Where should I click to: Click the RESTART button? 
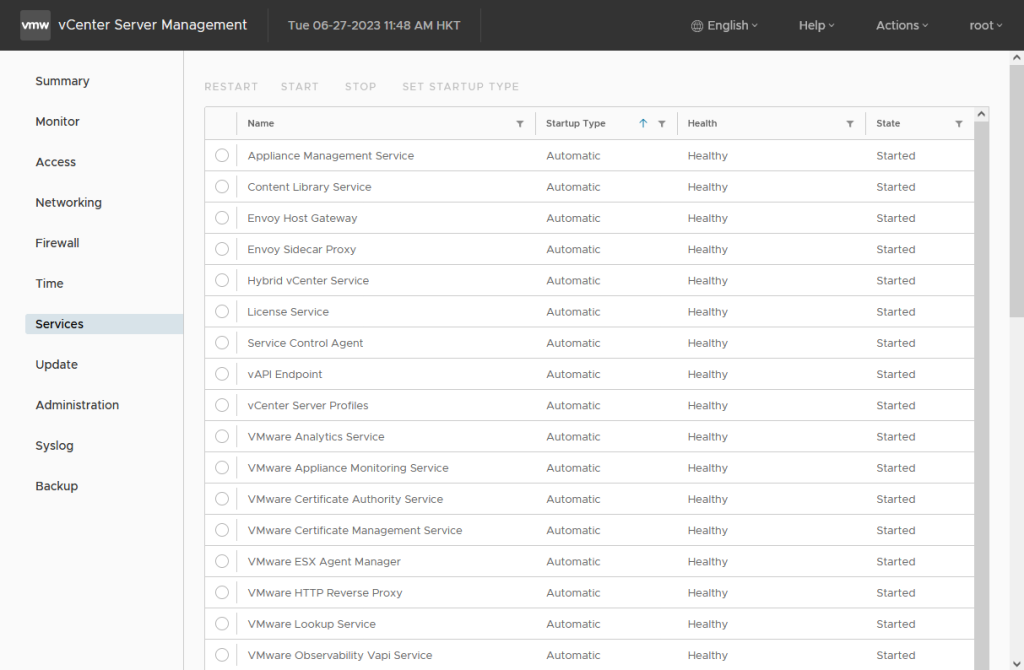pos(231,86)
